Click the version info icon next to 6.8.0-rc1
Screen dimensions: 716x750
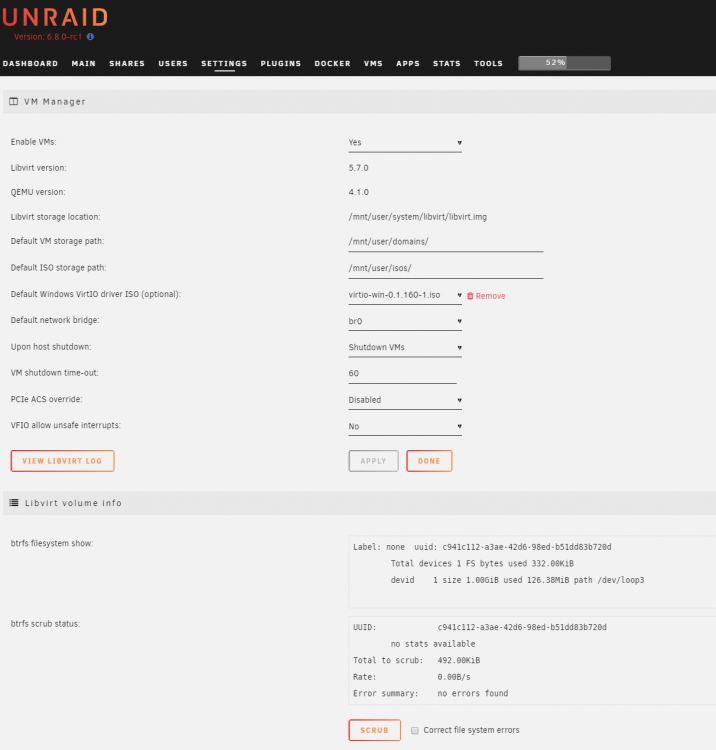[90, 37]
